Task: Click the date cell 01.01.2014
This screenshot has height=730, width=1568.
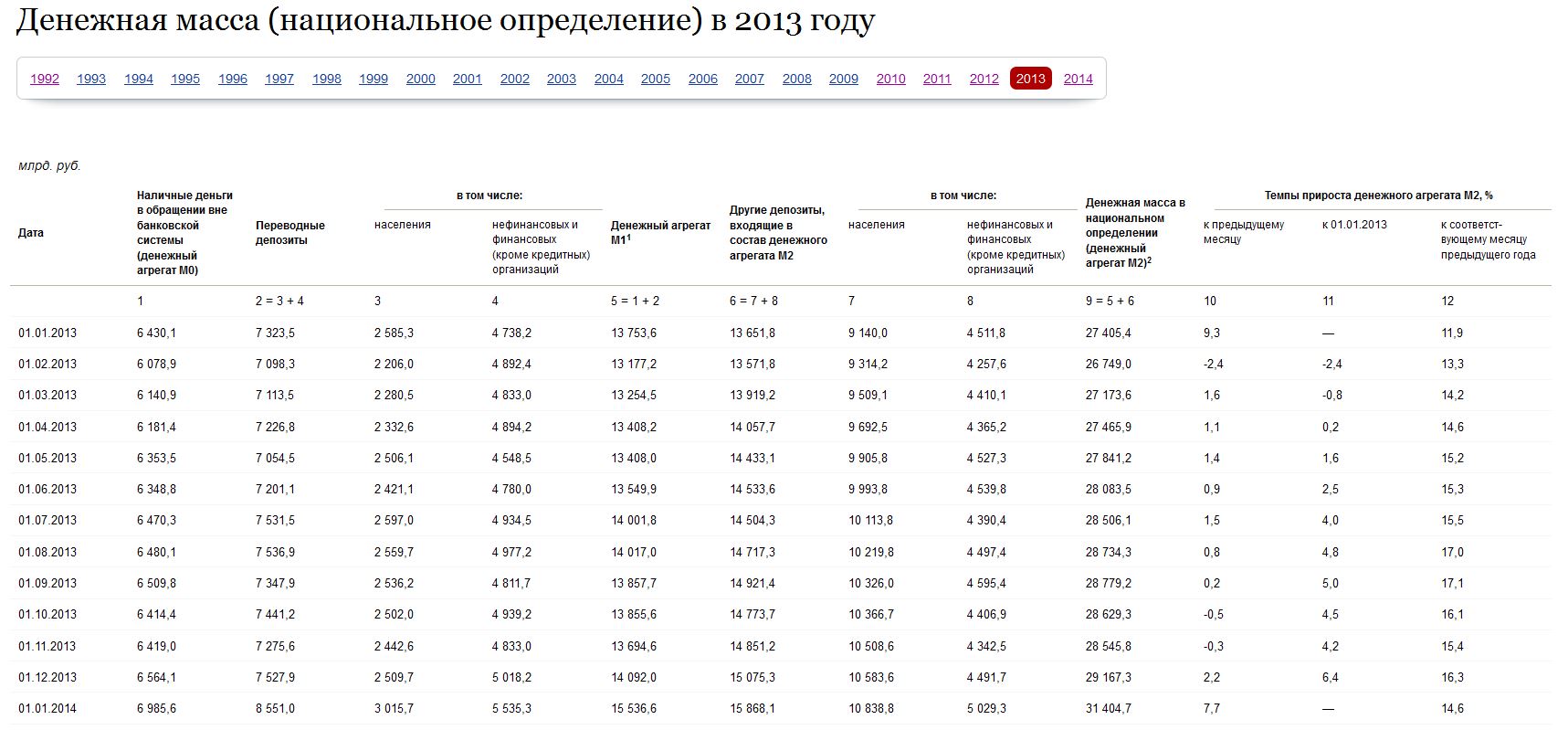Action: [47, 708]
